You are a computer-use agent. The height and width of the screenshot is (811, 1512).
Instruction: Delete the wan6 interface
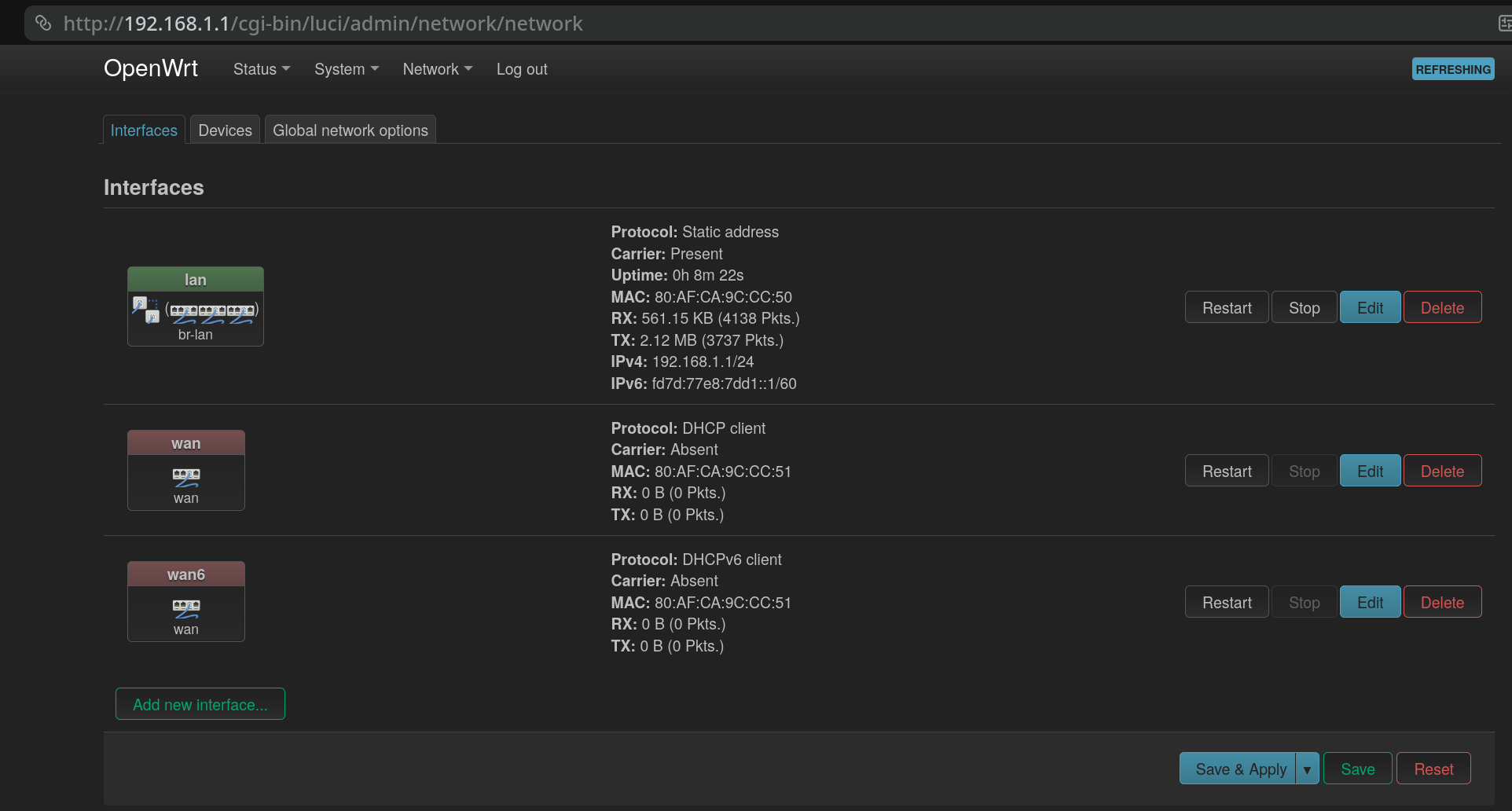1442,602
